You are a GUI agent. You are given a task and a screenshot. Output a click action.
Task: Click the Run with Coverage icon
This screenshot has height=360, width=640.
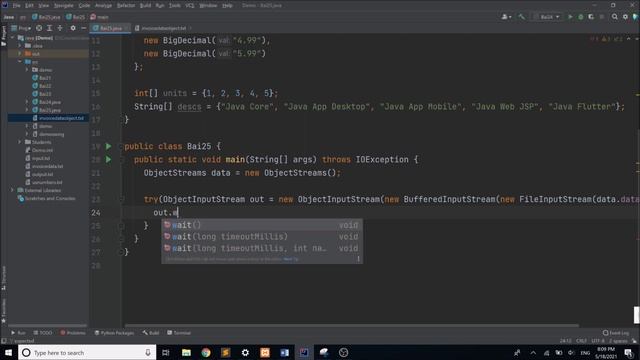pyautogui.click(x=591, y=17)
